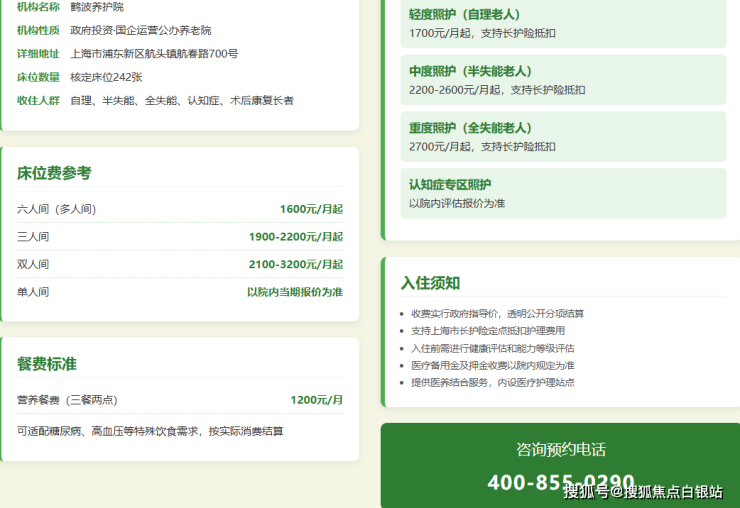Click the price 1900-2200元/月起
740x508 pixels.
pos(296,237)
